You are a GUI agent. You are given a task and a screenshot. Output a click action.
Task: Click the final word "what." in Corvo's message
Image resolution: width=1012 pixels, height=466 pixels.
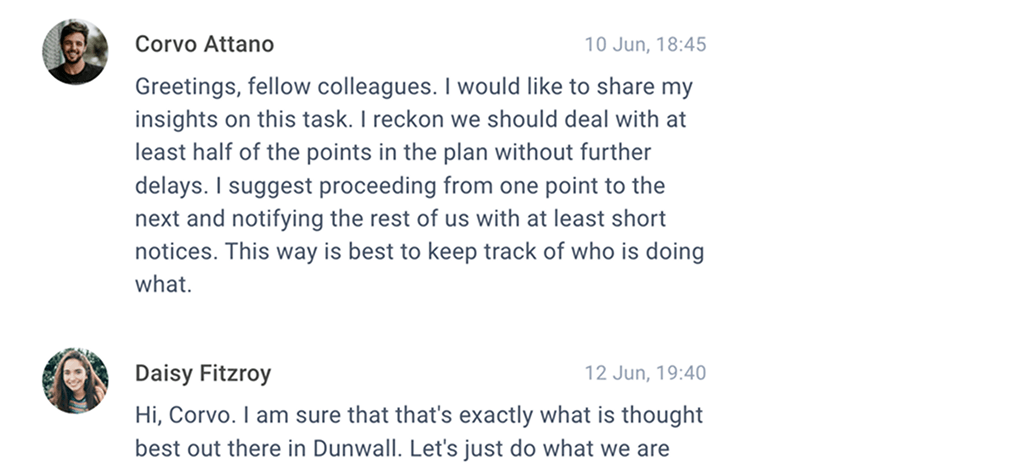pos(162,284)
